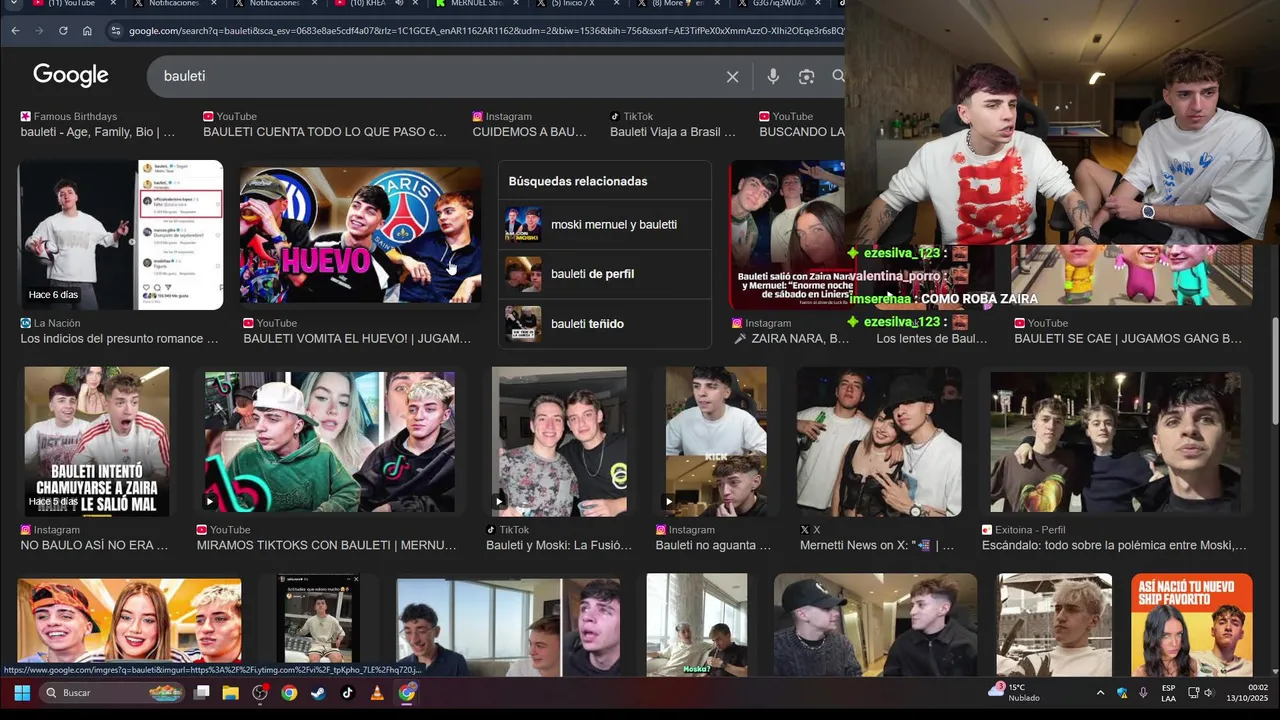View site info for google.com

tap(116, 31)
